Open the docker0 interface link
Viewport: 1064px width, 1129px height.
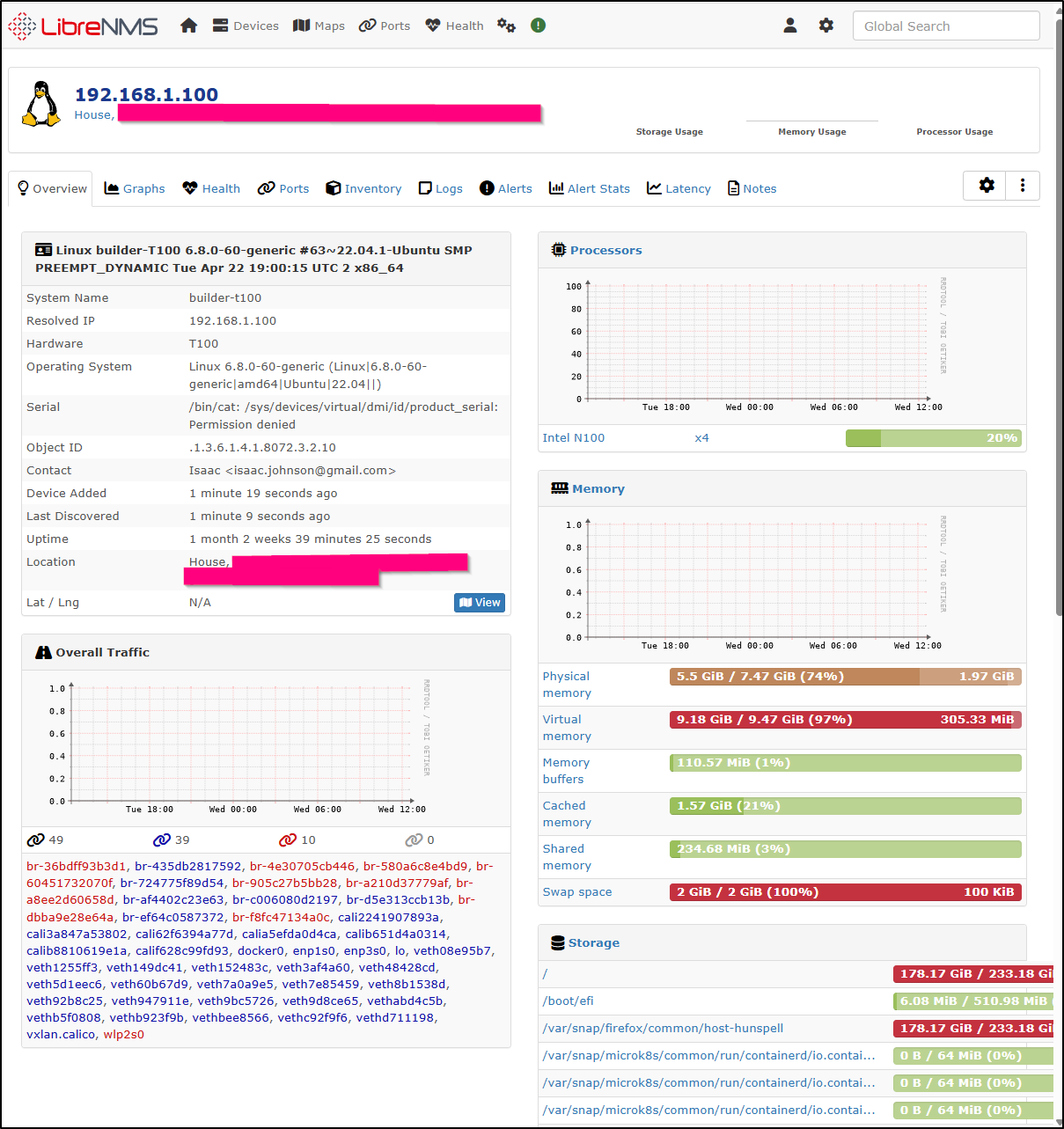(260, 951)
